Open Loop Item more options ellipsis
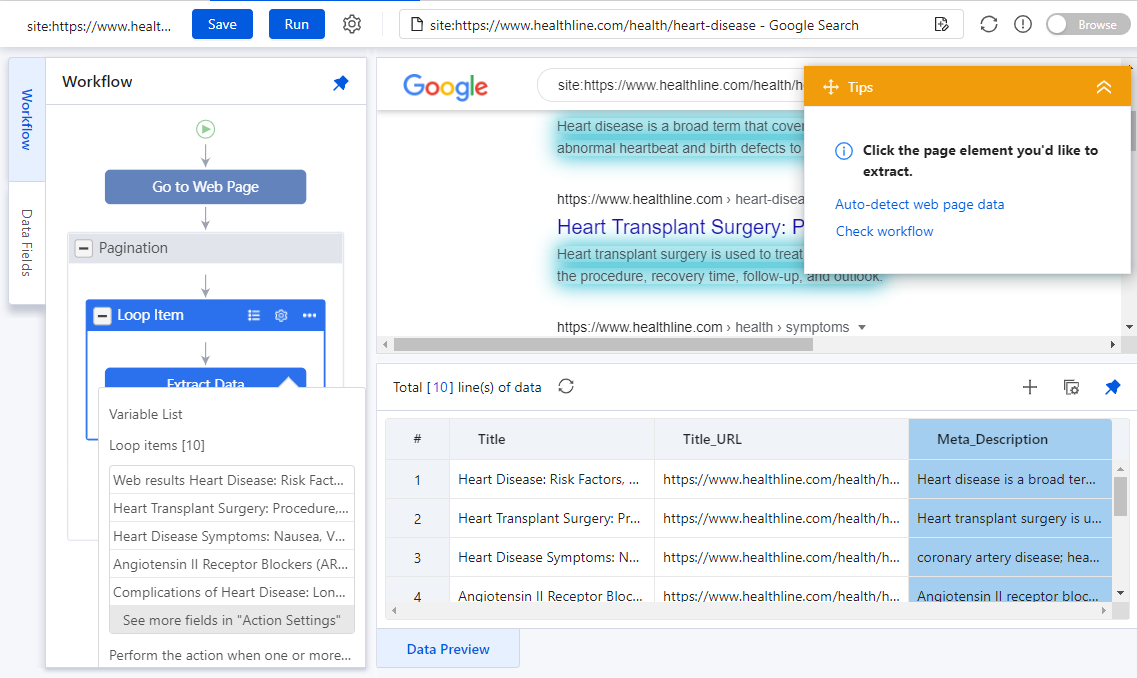Screen dimensions: 1137x678 310,315
